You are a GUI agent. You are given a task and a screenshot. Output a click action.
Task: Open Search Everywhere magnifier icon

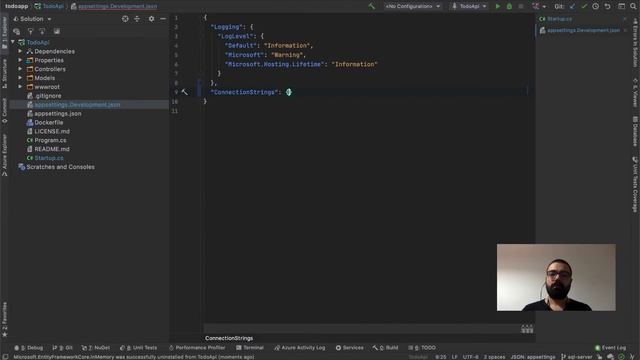(x=633, y=6)
